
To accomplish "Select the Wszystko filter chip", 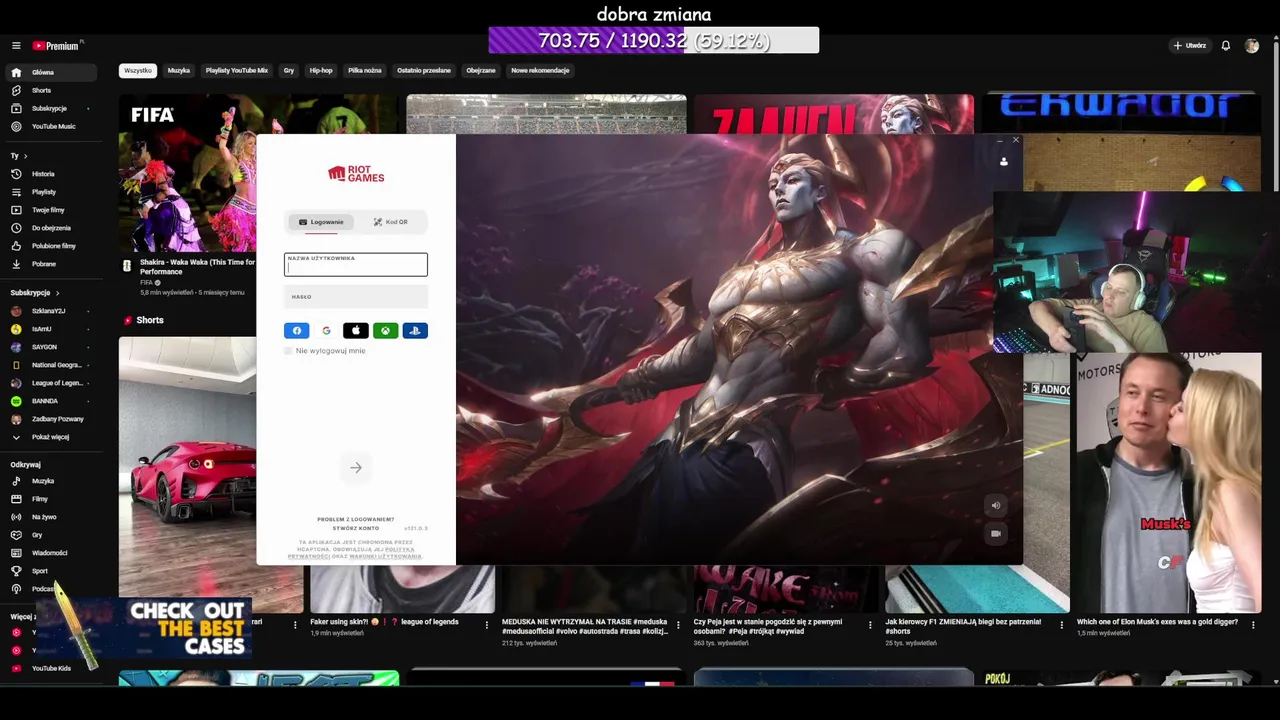I will [x=138, y=71].
